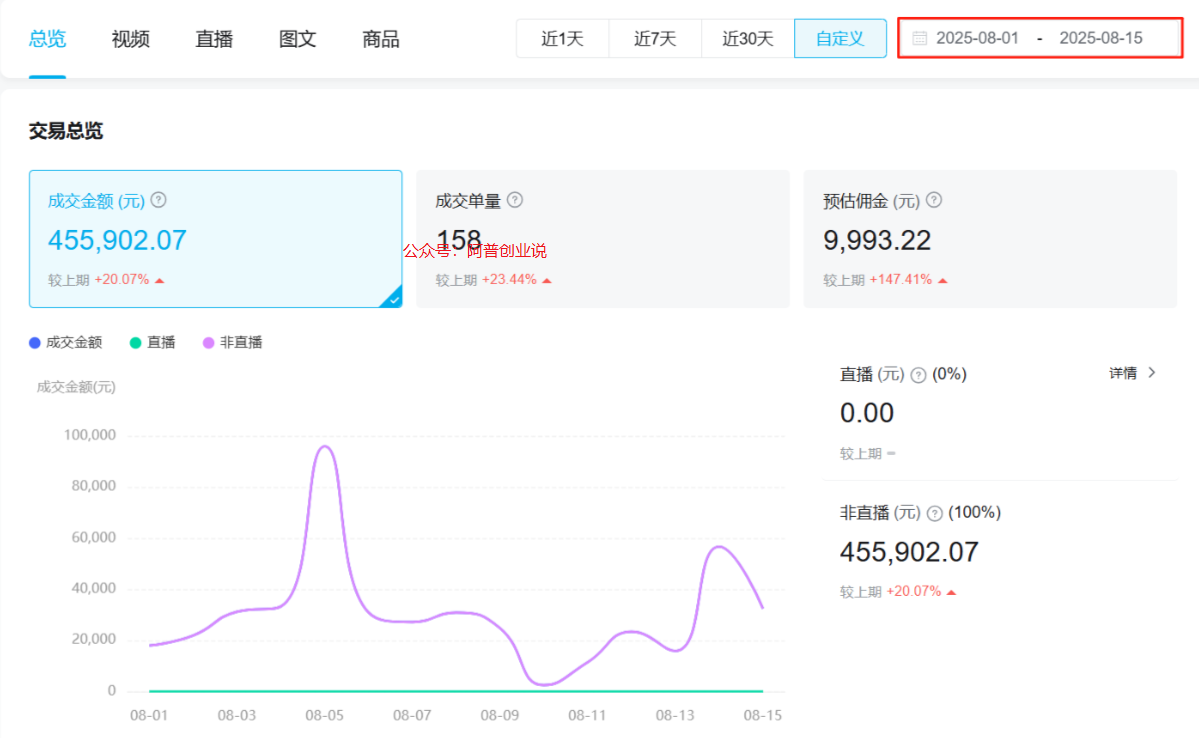Click help icon beside 成交金额 (元)

158,200
